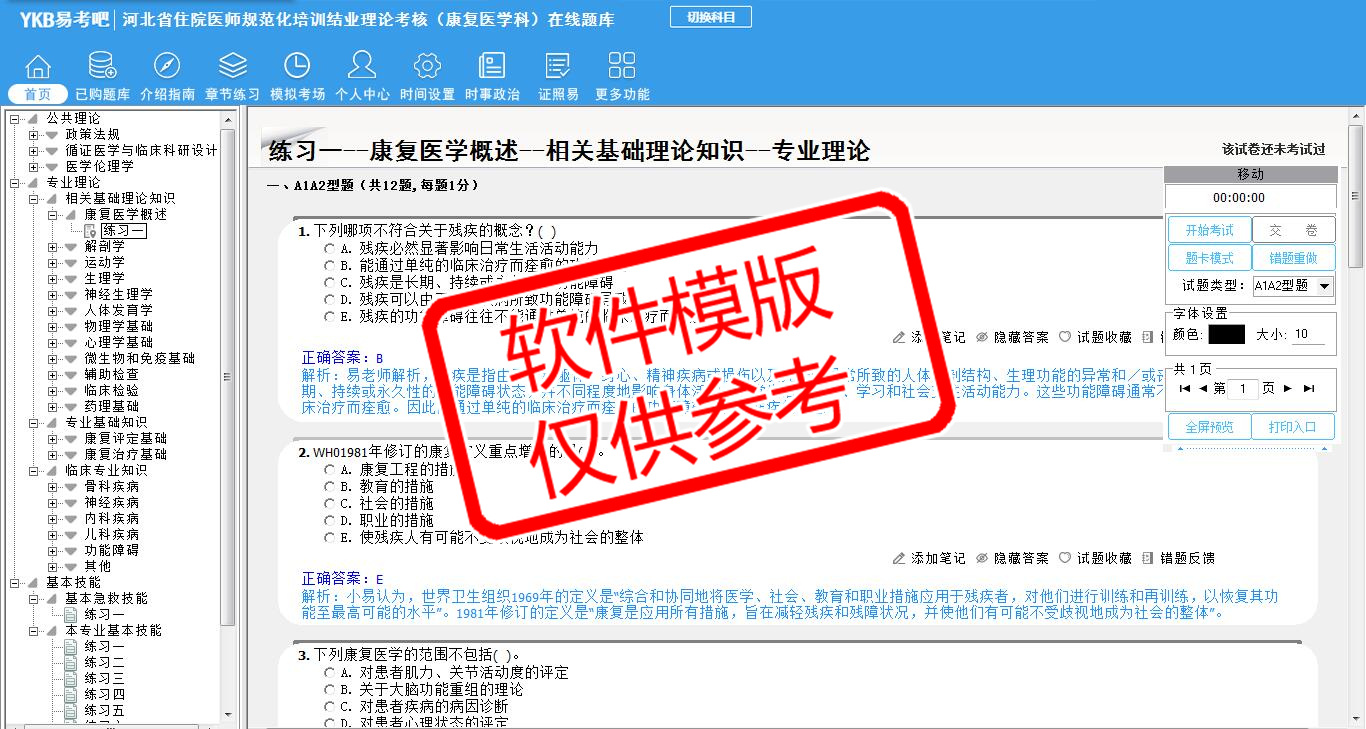Open 章节练习 layers icon

tap(232, 67)
